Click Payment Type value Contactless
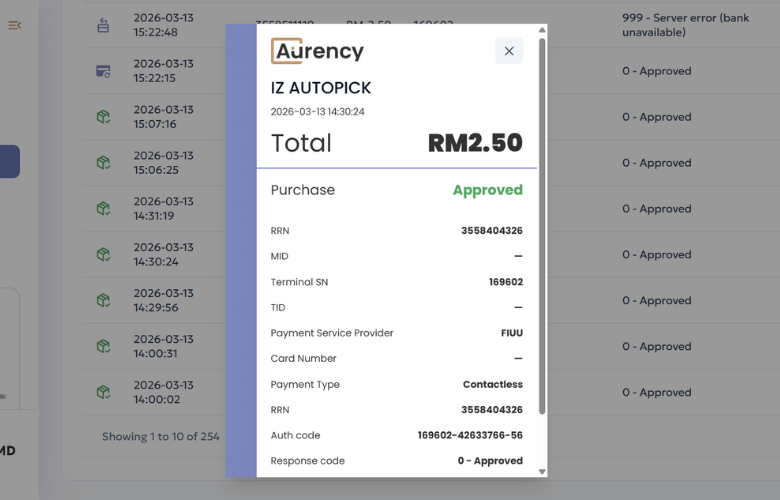Image resolution: width=780 pixels, height=500 pixels. [x=492, y=384]
